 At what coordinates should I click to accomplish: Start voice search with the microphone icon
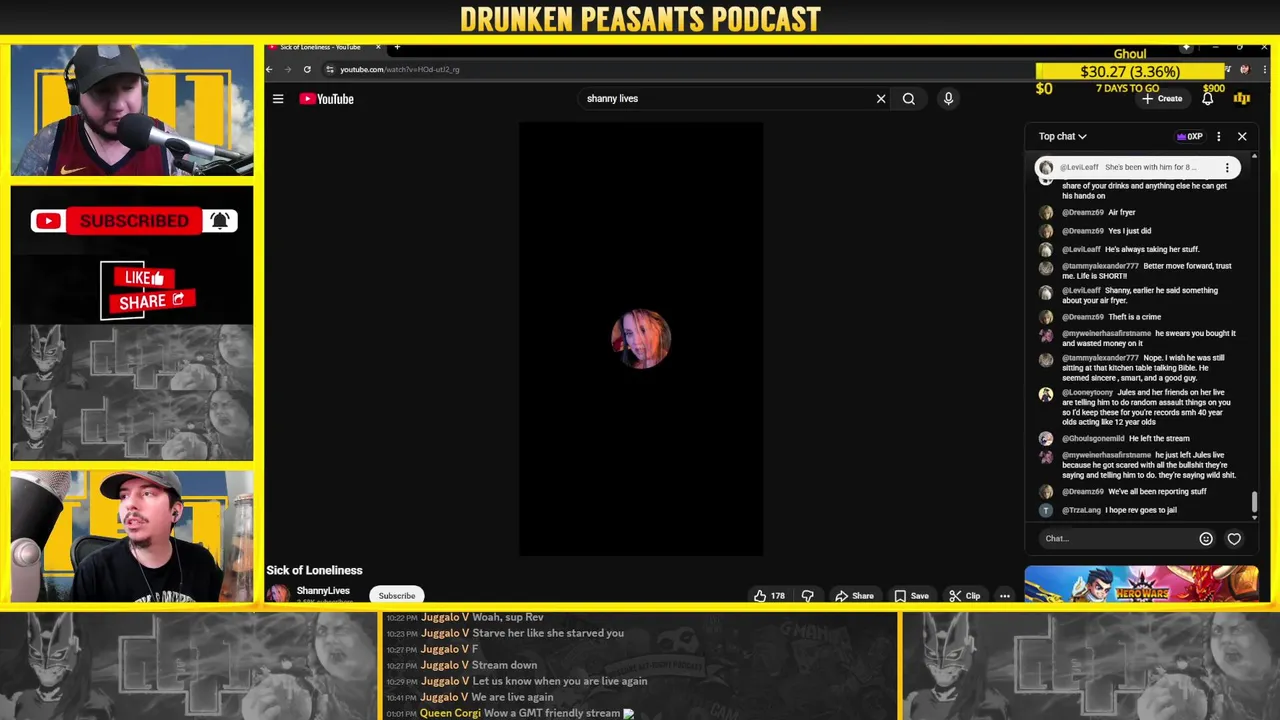[948, 99]
